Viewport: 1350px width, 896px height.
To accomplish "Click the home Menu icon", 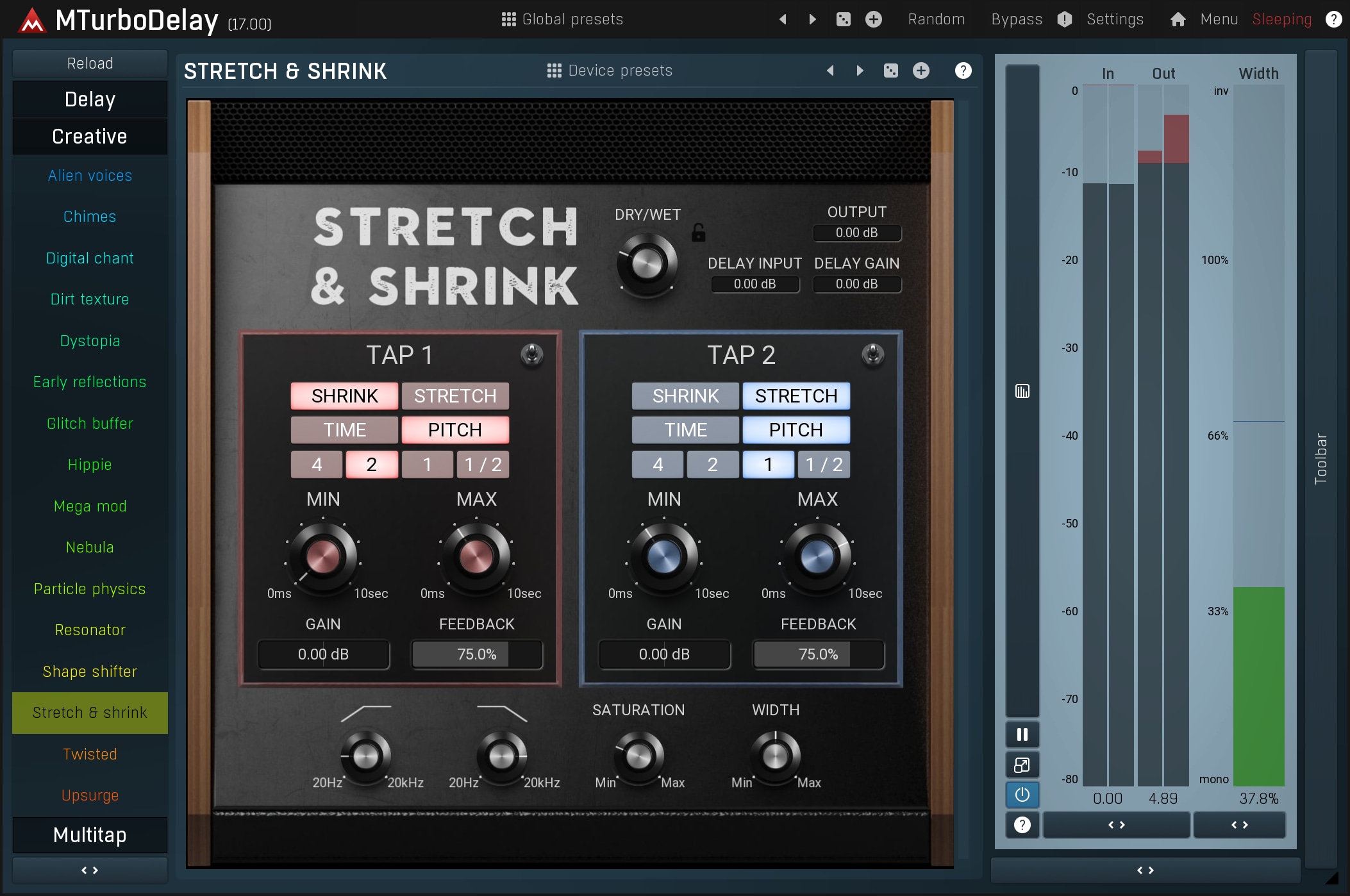I will (1178, 19).
